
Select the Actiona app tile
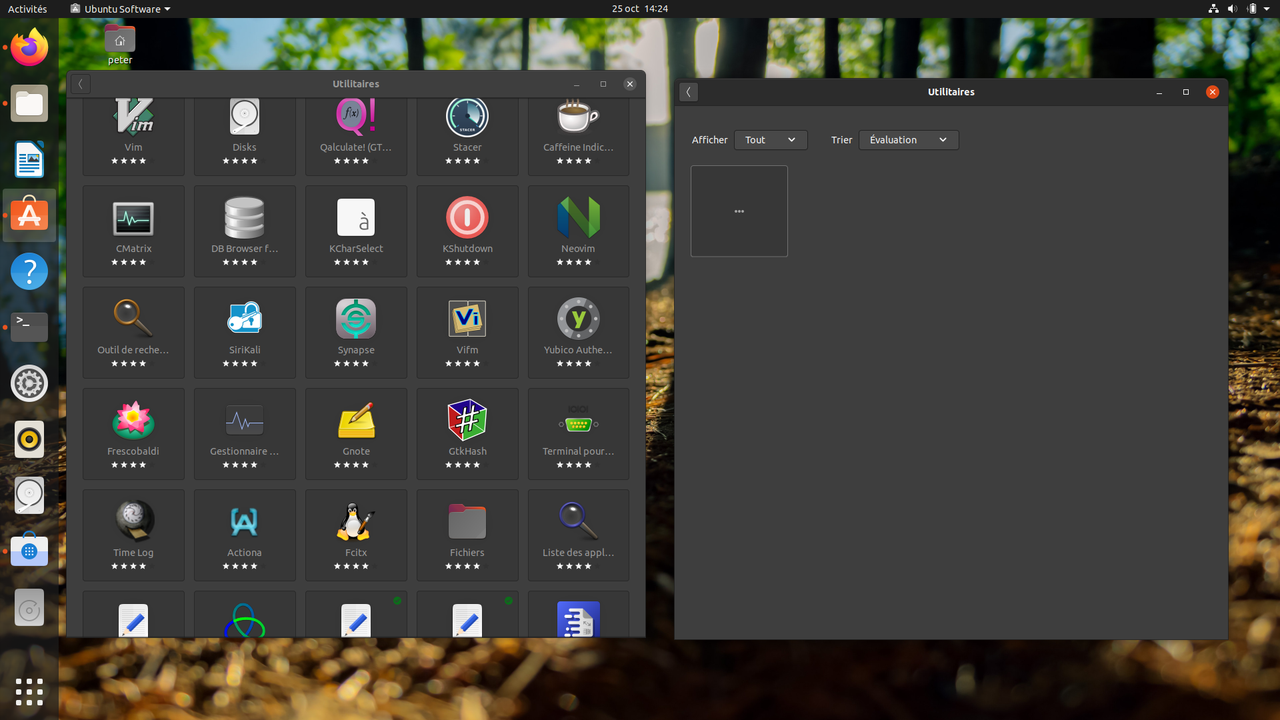(x=245, y=534)
